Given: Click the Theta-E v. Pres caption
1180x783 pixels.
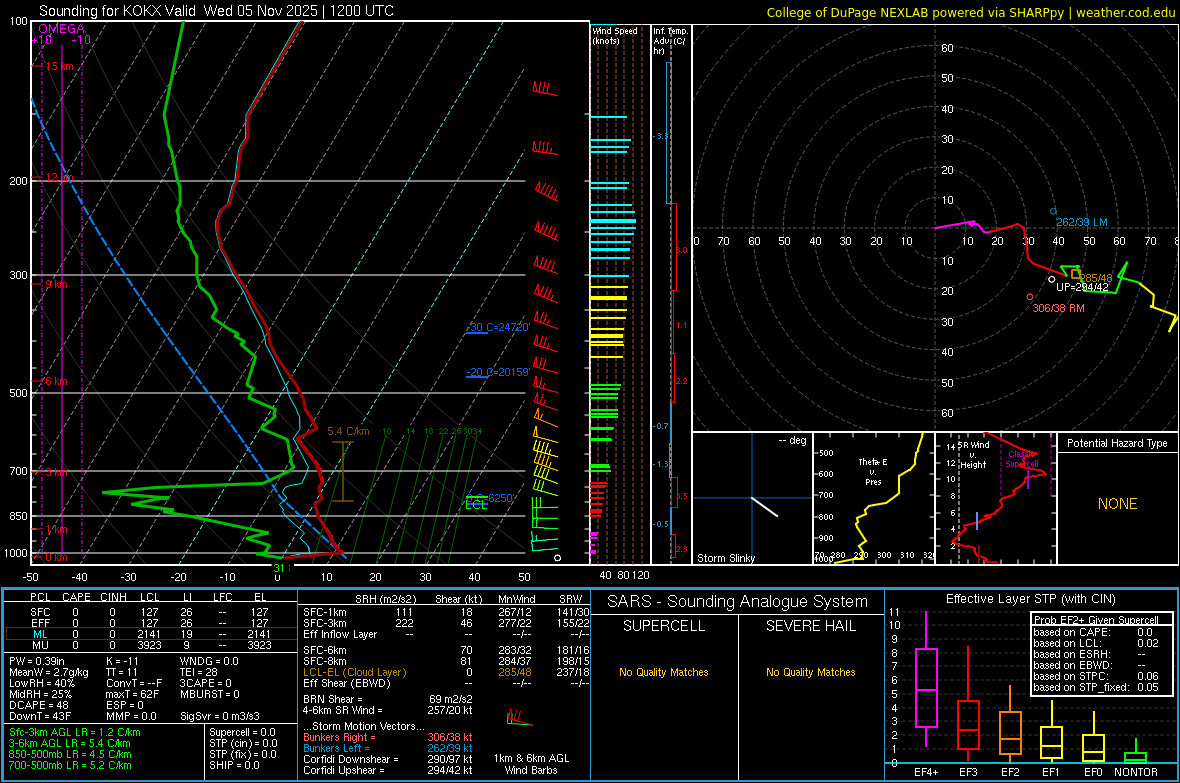Looking at the screenshot, I should [873, 472].
